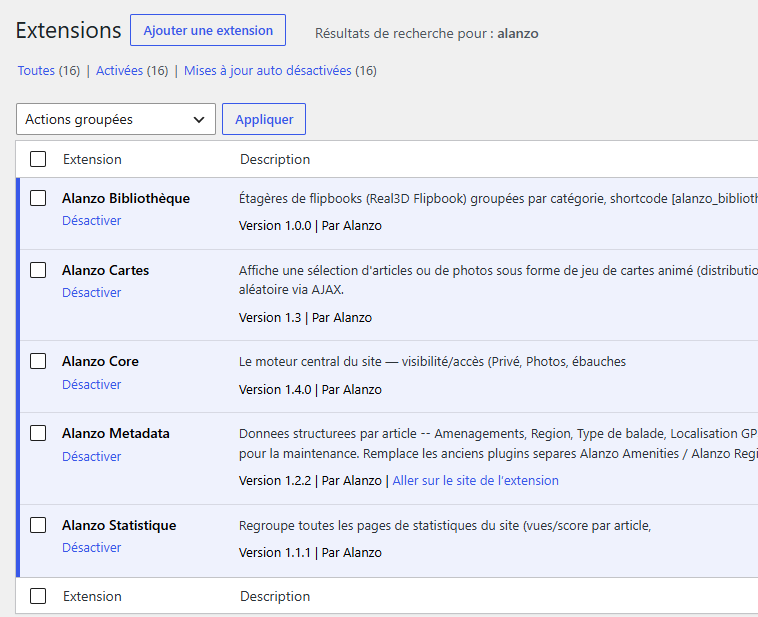Click the bottom Extension column footer
The width and height of the screenshot is (758, 617).
(x=92, y=596)
